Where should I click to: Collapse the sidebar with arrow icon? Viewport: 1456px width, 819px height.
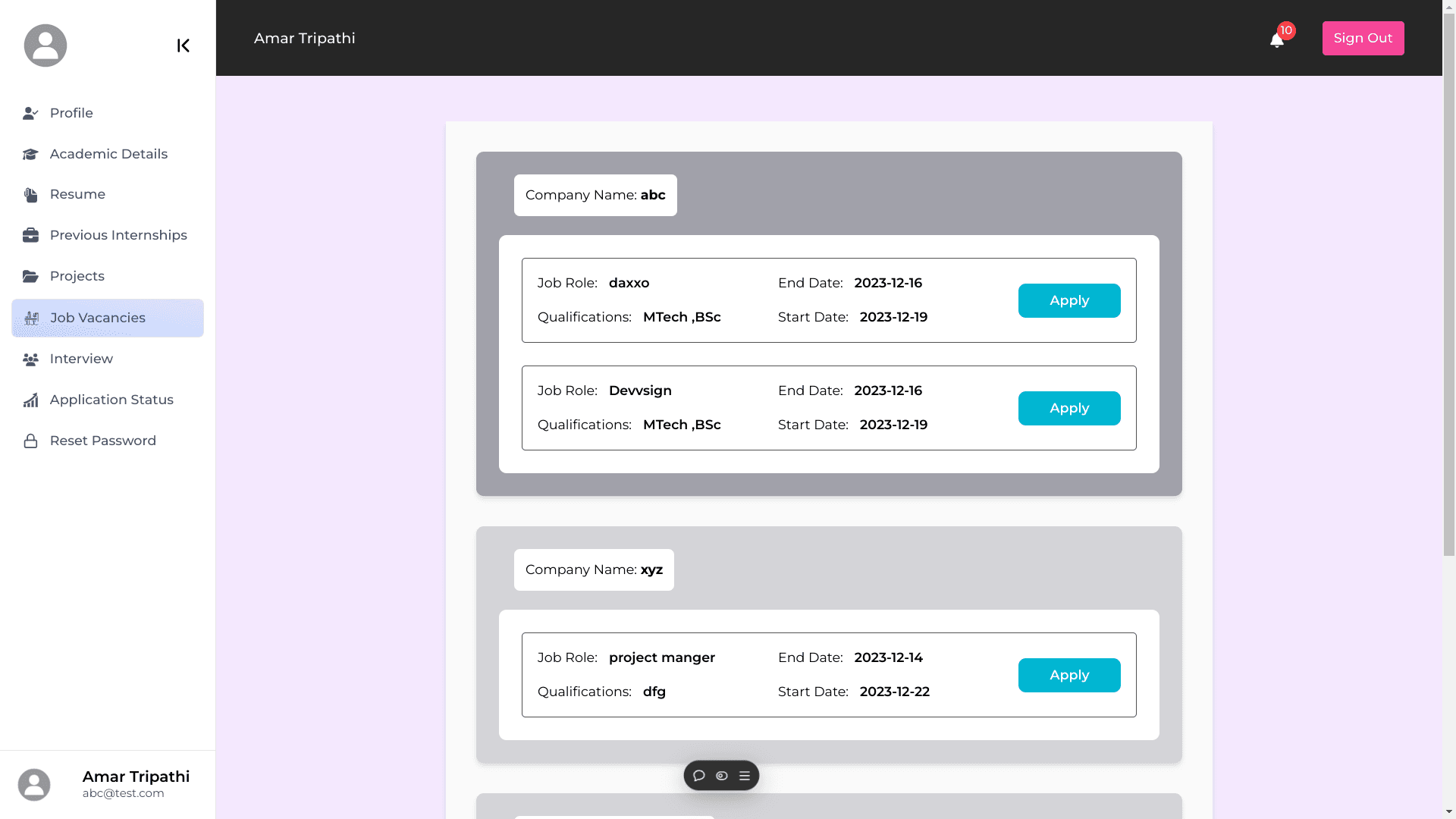tap(183, 45)
